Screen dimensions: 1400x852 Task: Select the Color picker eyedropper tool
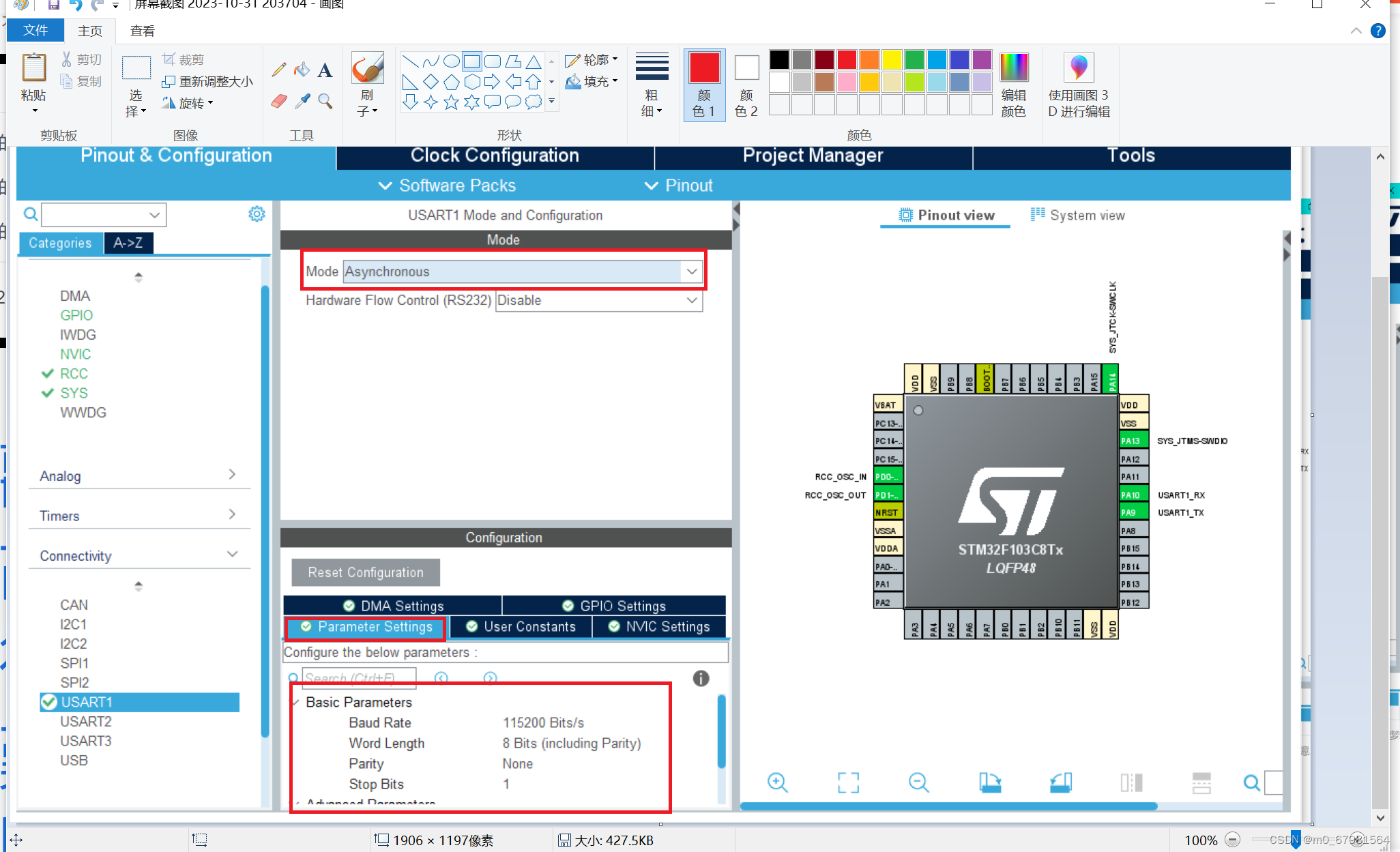point(302,101)
